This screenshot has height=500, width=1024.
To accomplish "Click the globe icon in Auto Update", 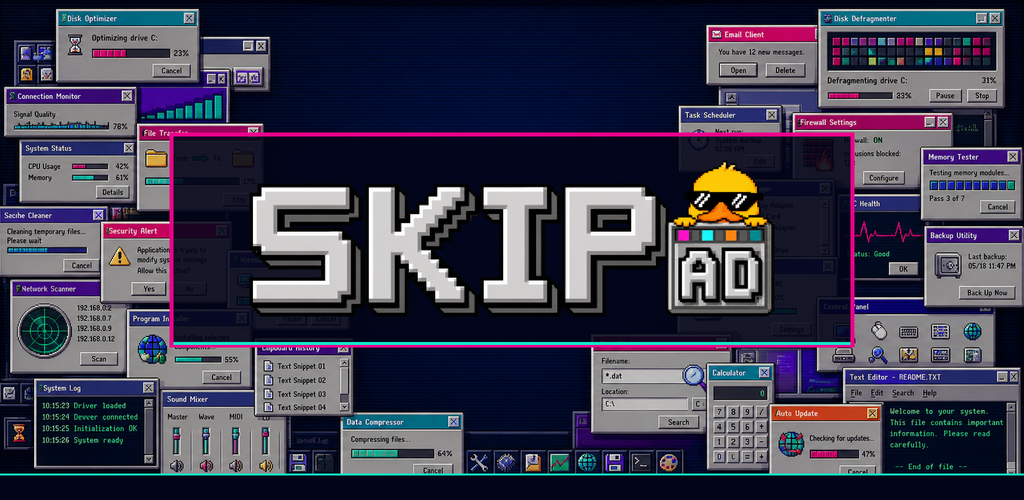I will pos(791,444).
